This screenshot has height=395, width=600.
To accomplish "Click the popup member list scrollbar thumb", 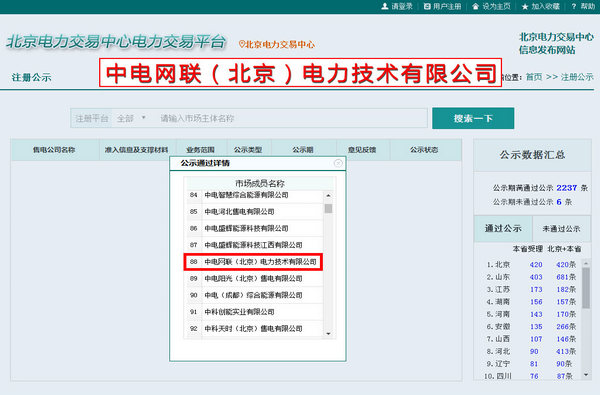I will (x=328, y=209).
